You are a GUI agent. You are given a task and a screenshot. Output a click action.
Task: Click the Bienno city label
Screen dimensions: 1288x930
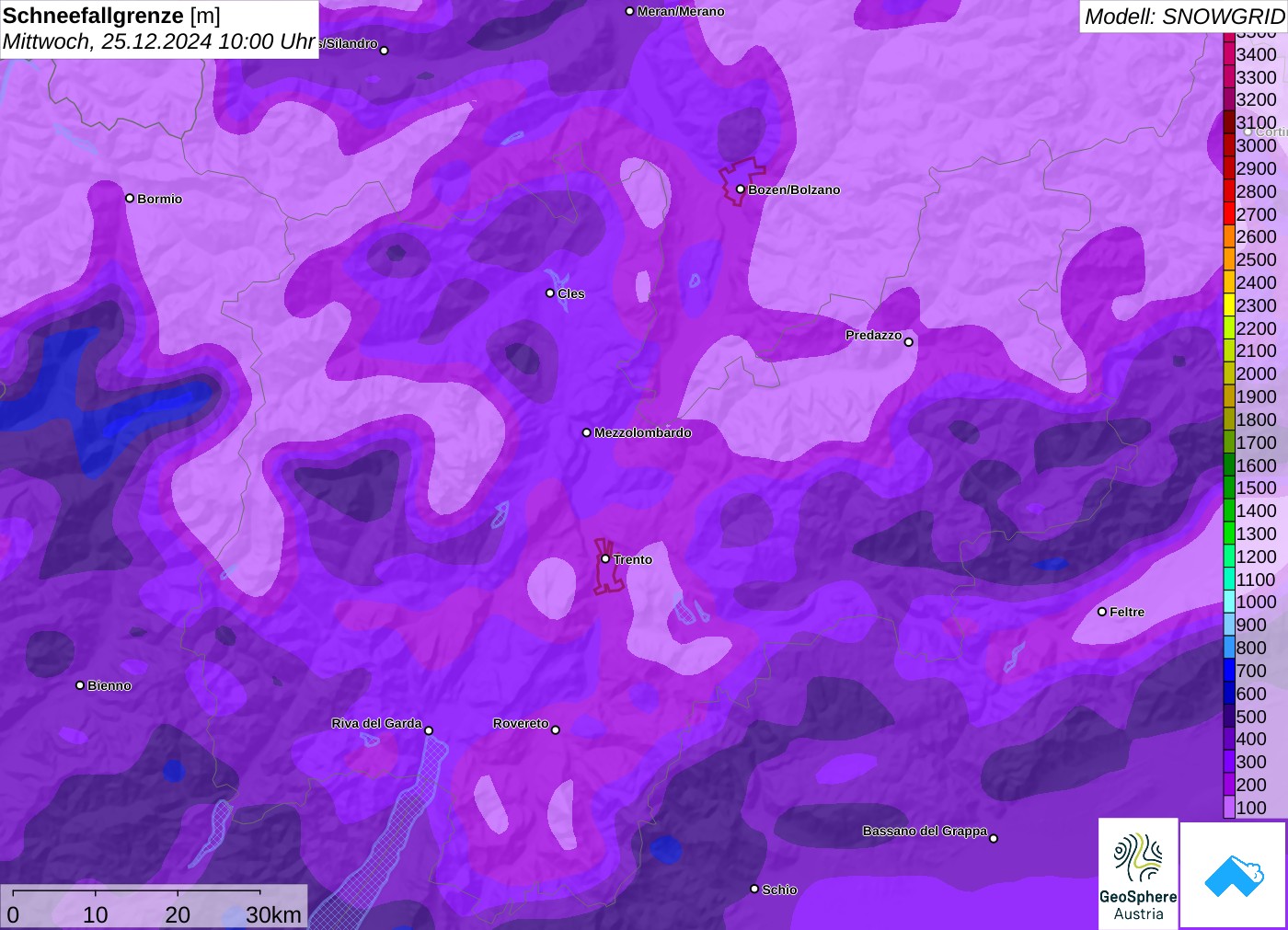click(109, 685)
